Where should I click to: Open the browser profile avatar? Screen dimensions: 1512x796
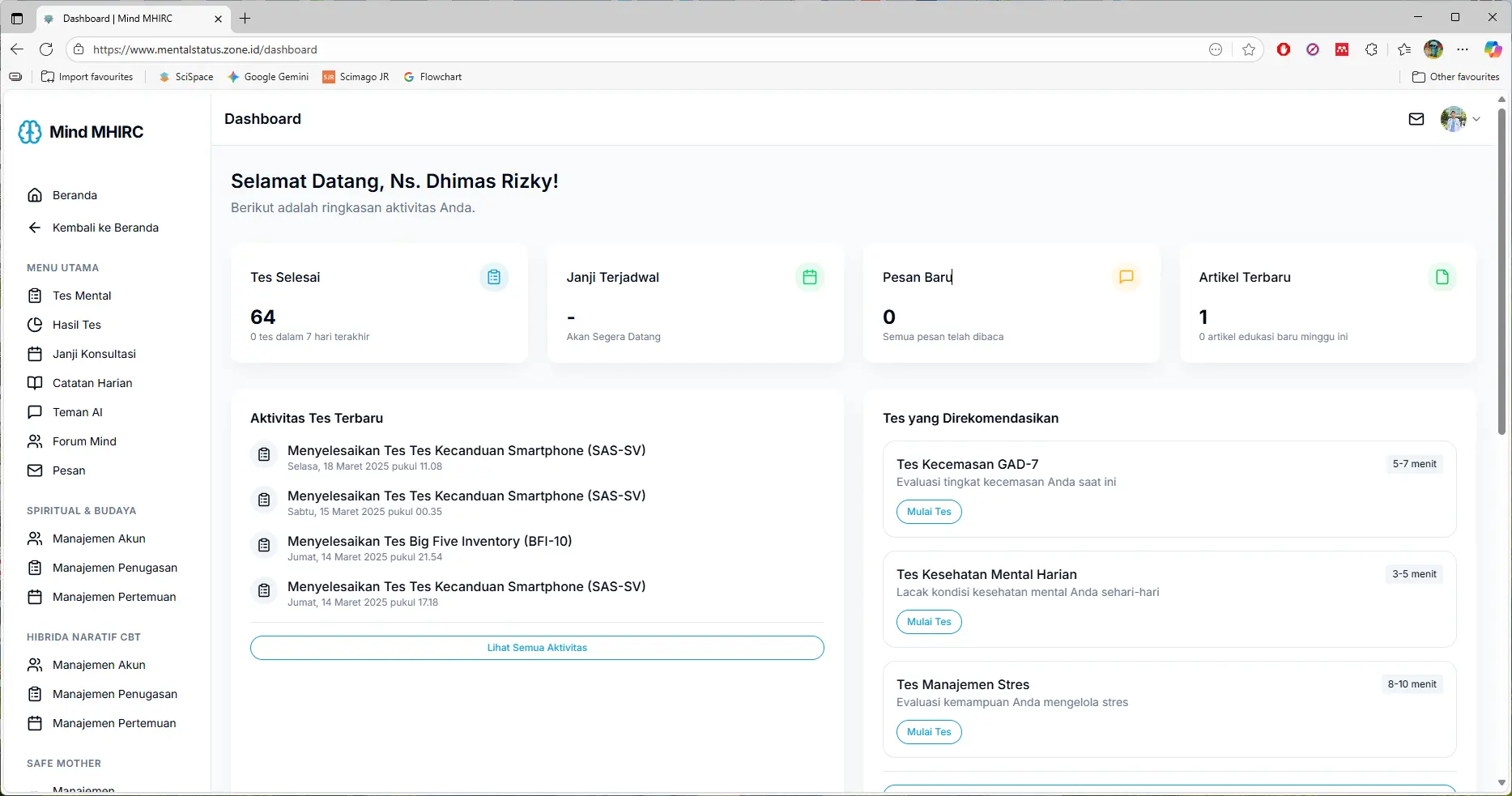coord(1433,49)
